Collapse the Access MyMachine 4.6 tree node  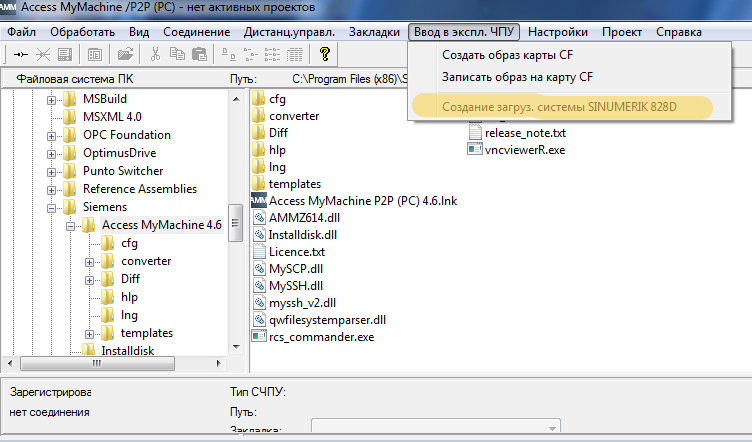71,225
